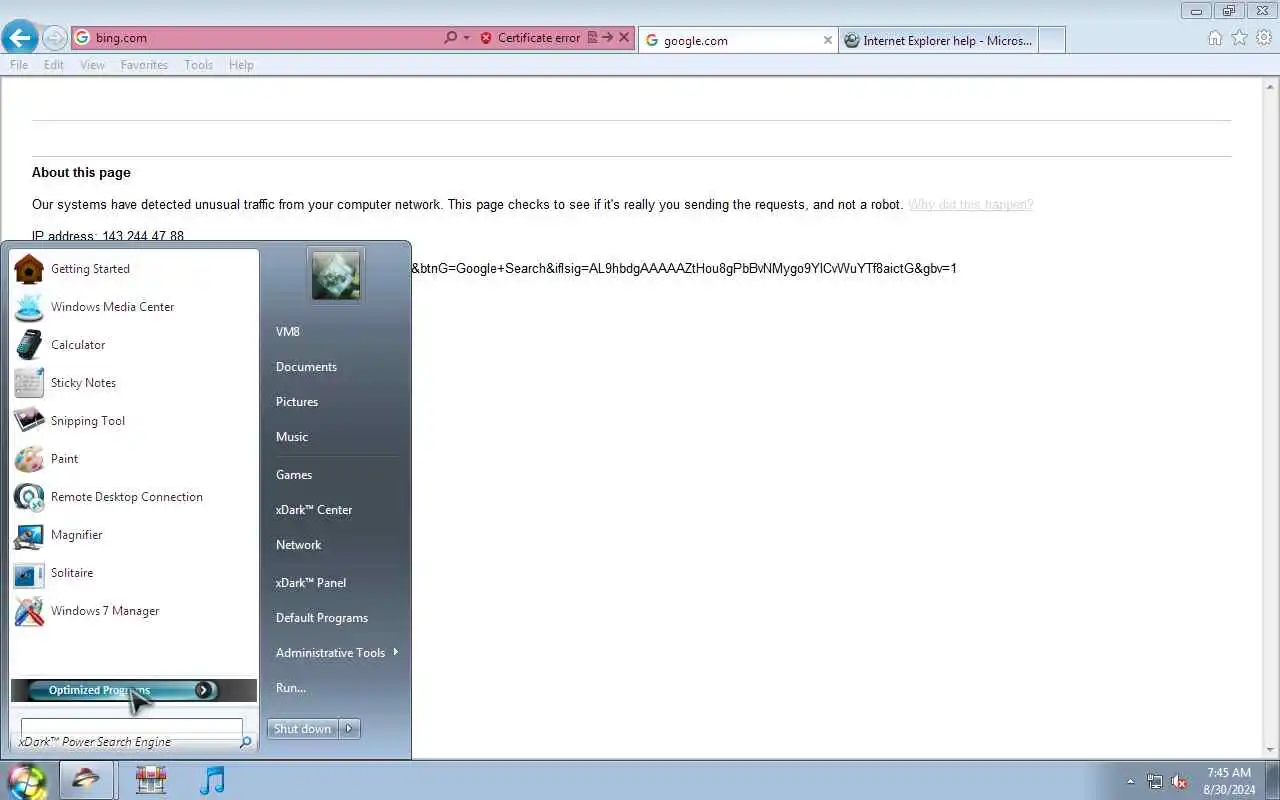
Task: Open the View menu
Action: (x=92, y=65)
